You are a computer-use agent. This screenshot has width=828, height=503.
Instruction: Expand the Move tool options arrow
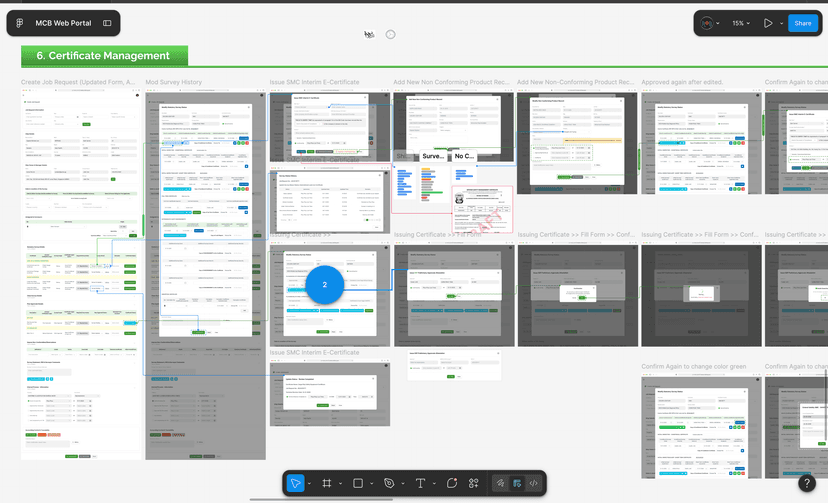[x=309, y=483]
